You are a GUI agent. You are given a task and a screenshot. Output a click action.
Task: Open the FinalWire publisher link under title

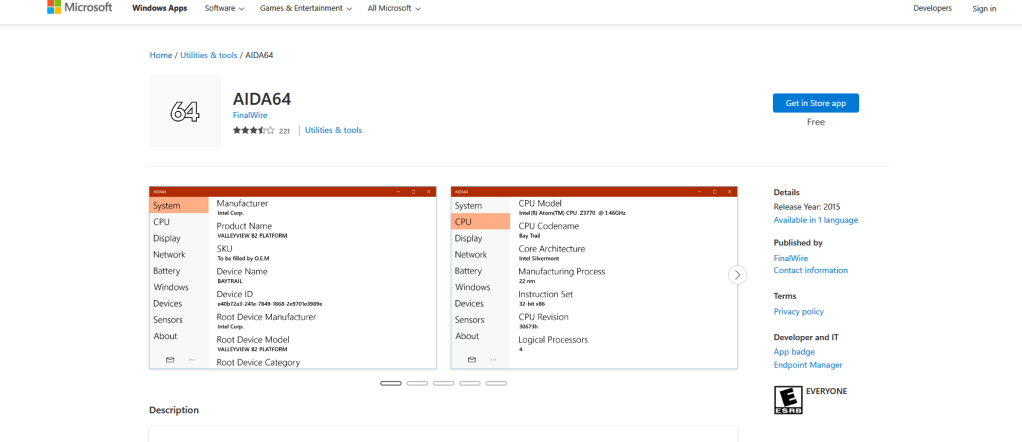click(250, 115)
